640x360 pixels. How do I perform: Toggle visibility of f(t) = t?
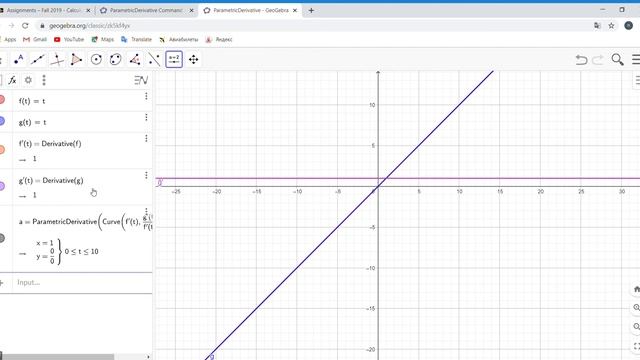click(x=2, y=100)
